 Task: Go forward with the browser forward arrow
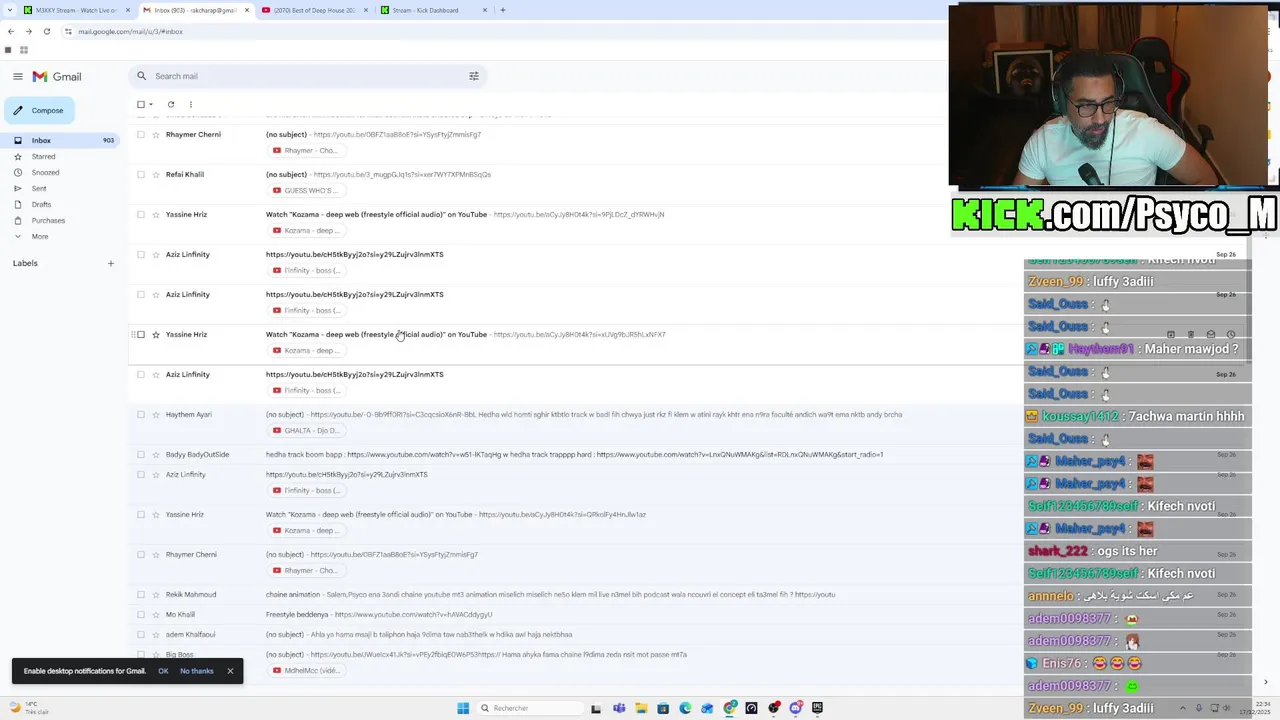[28, 31]
